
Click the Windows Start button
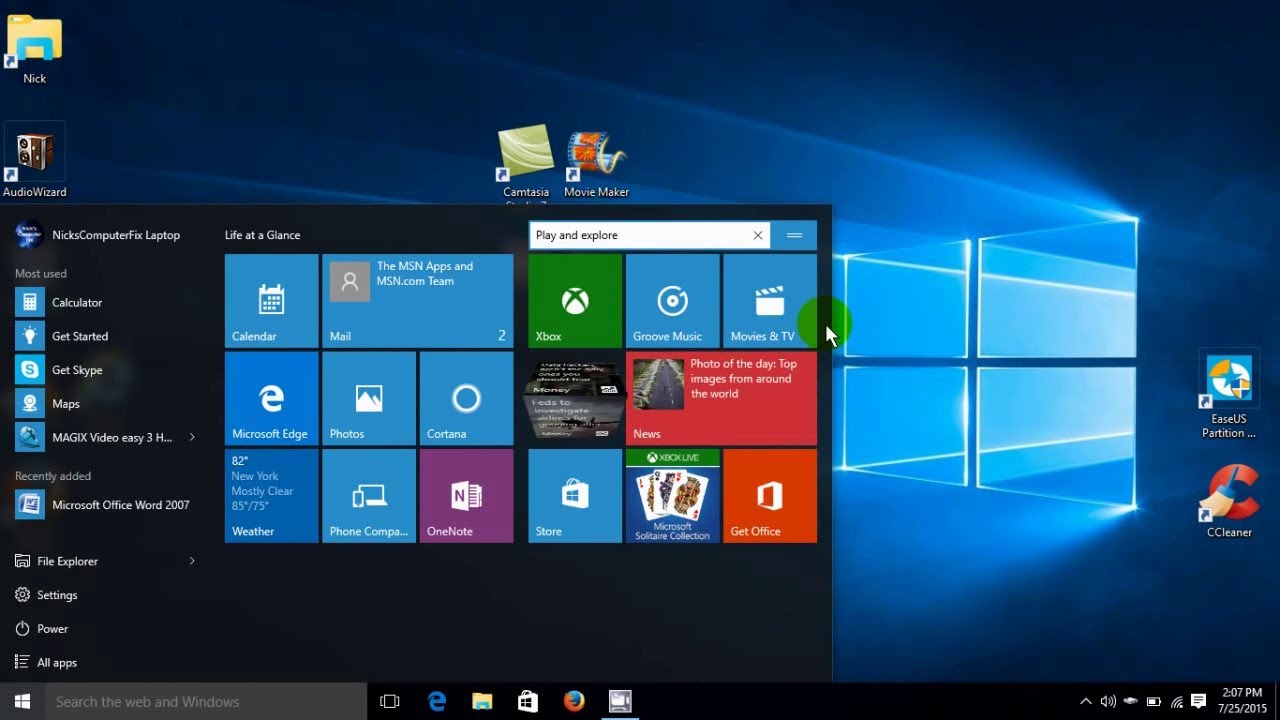coord(22,701)
